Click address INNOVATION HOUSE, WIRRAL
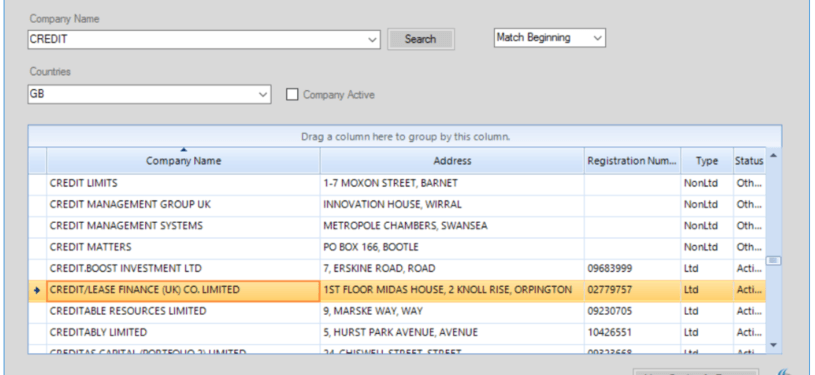This screenshot has height=375, width=815. (x=392, y=204)
